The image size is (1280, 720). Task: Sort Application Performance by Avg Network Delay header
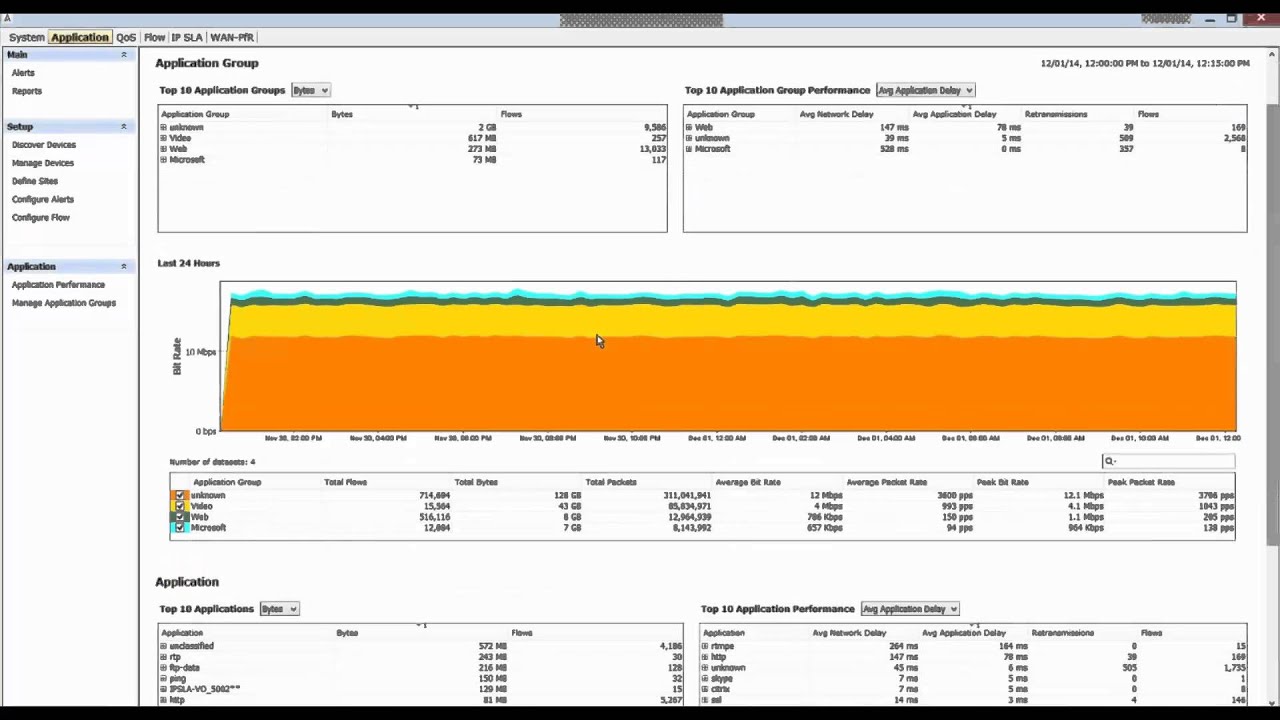click(x=849, y=633)
